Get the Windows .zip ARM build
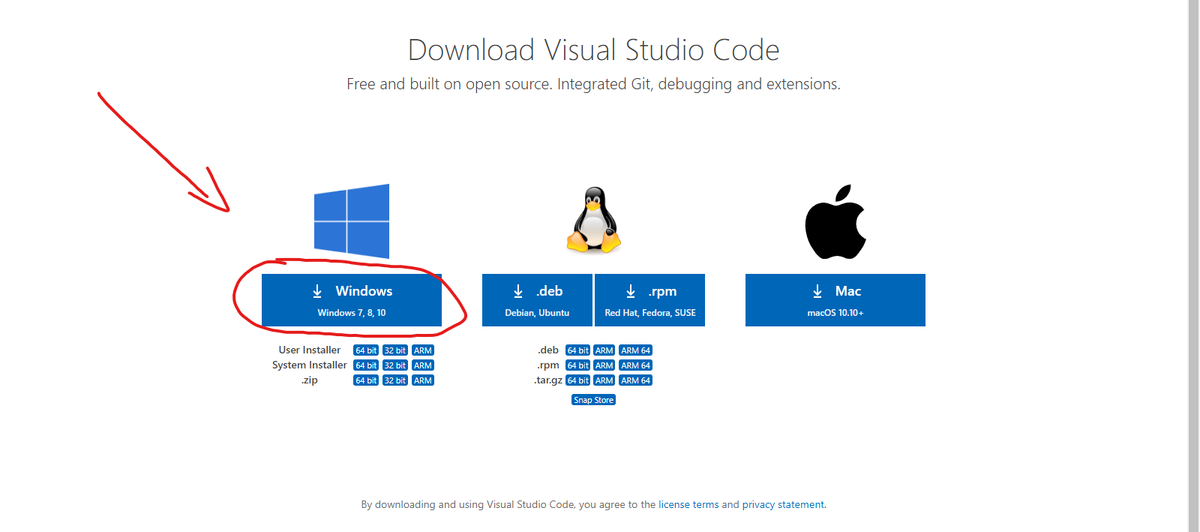 click(x=422, y=380)
